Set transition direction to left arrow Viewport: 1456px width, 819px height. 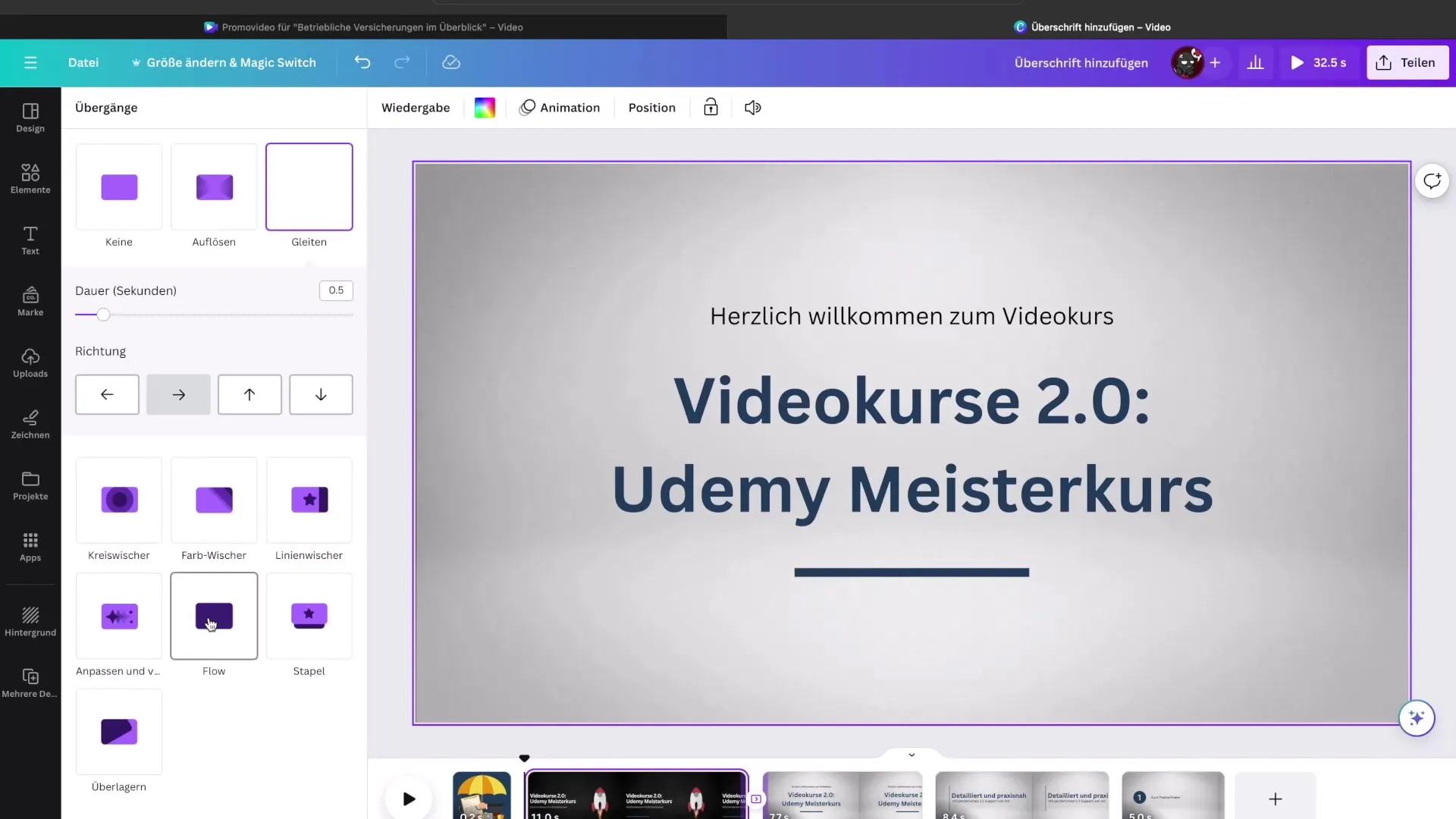107,394
